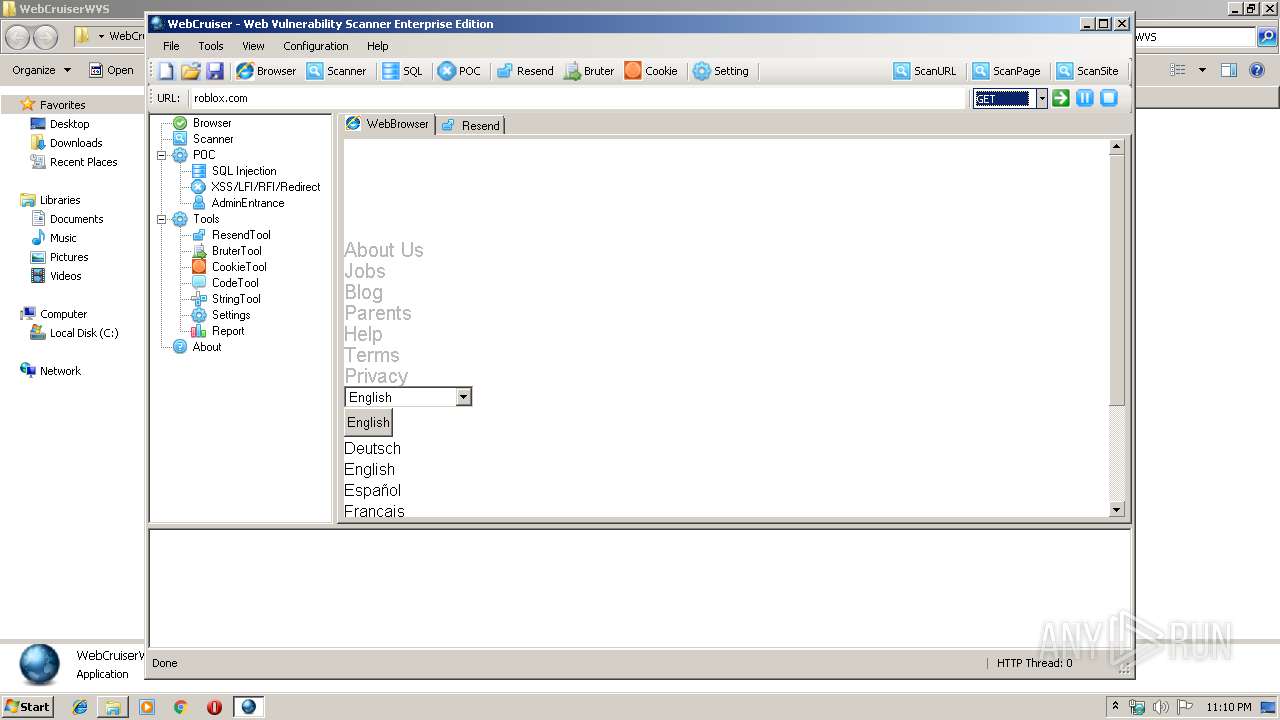1280x720 pixels.
Task: Open the Browser tool in toolbar
Action: point(266,71)
